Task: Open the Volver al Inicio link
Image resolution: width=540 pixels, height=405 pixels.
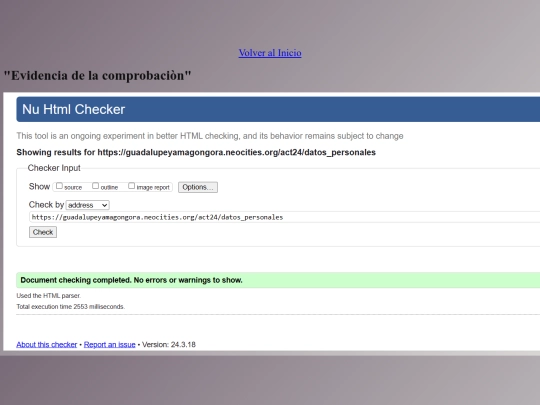Action: pyautogui.click(x=270, y=53)
